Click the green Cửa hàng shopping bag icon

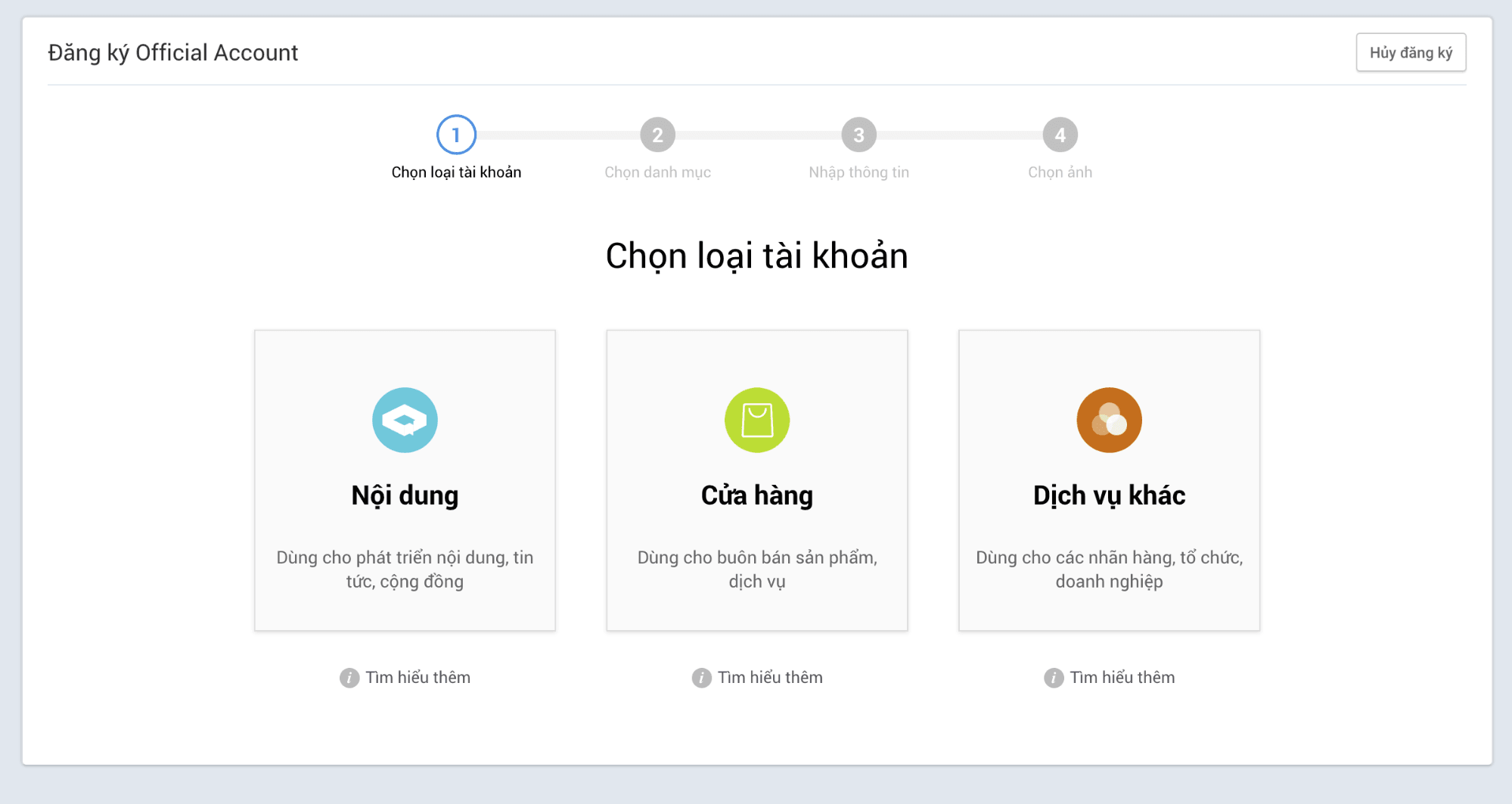click(757, 420)
